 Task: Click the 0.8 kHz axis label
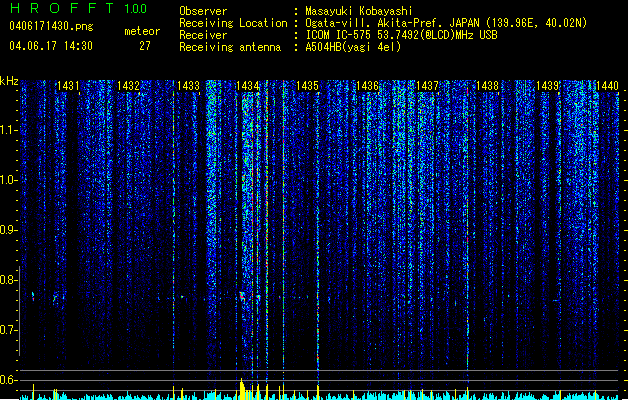8,280
